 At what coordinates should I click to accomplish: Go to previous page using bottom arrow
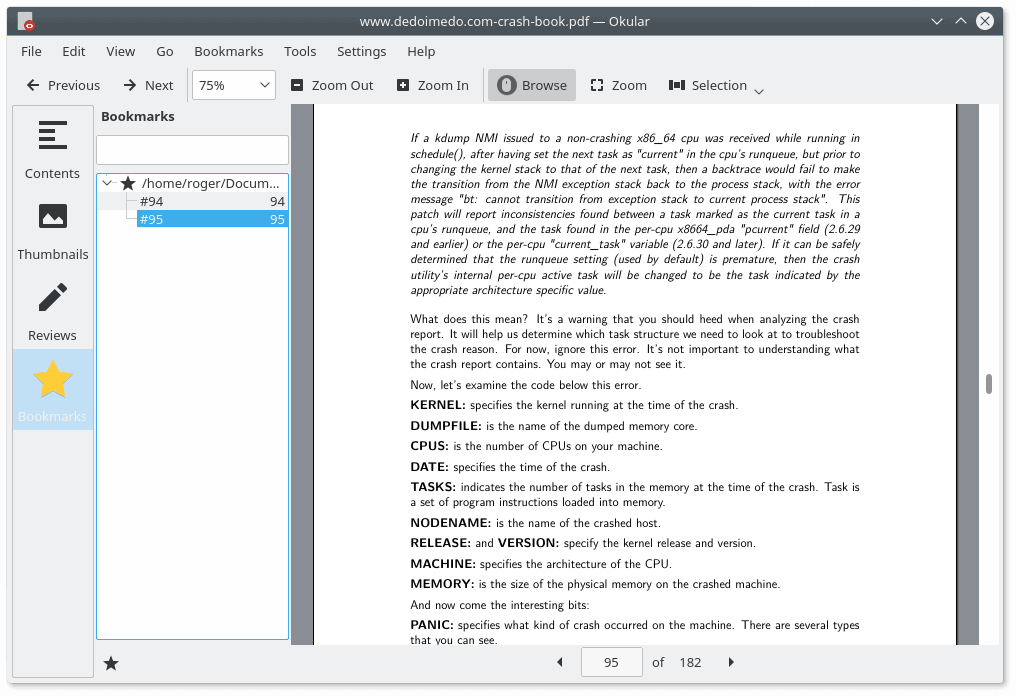pos(559,662)
